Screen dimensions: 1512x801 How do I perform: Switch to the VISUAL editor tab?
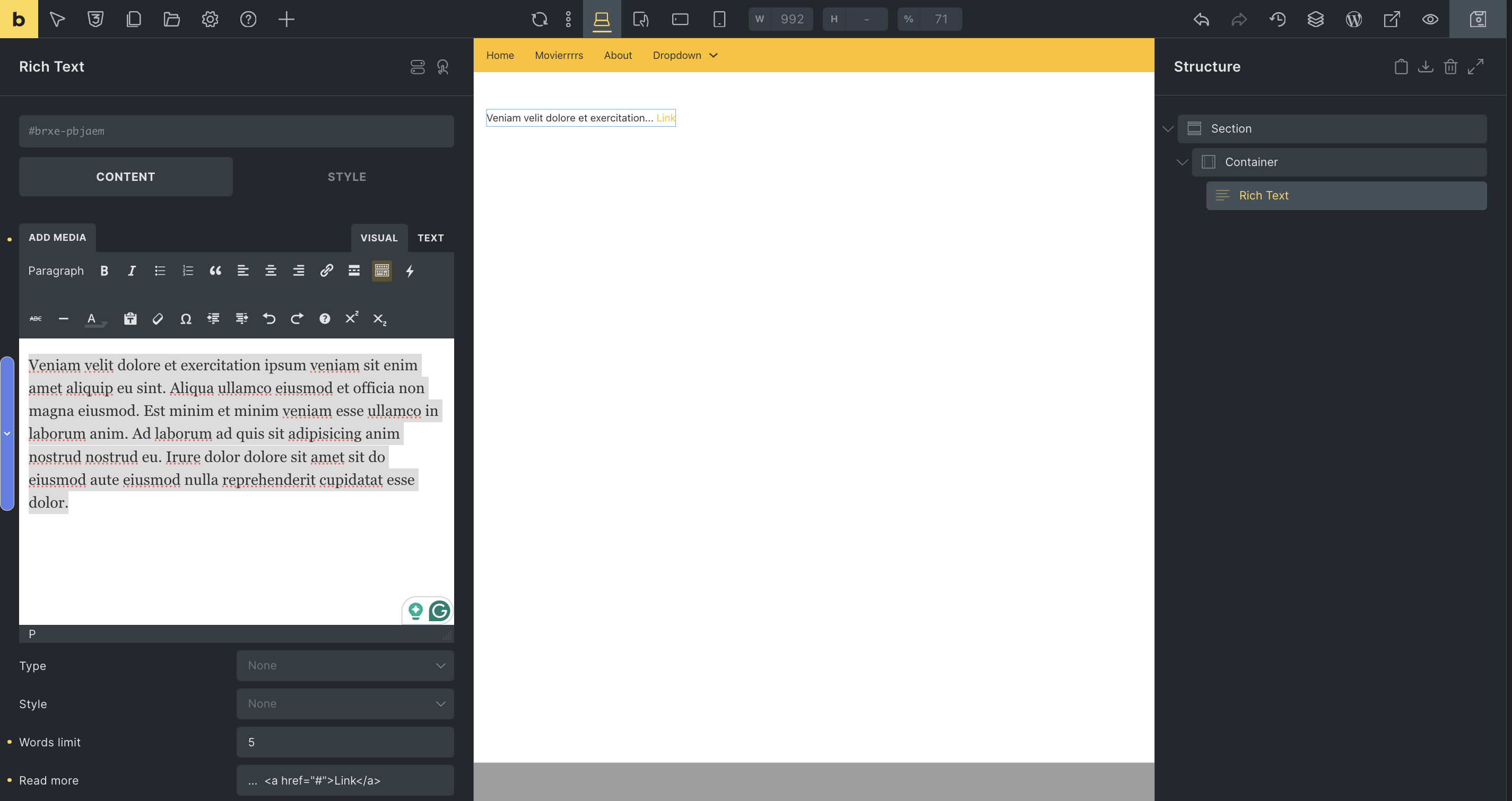point(379,238)
